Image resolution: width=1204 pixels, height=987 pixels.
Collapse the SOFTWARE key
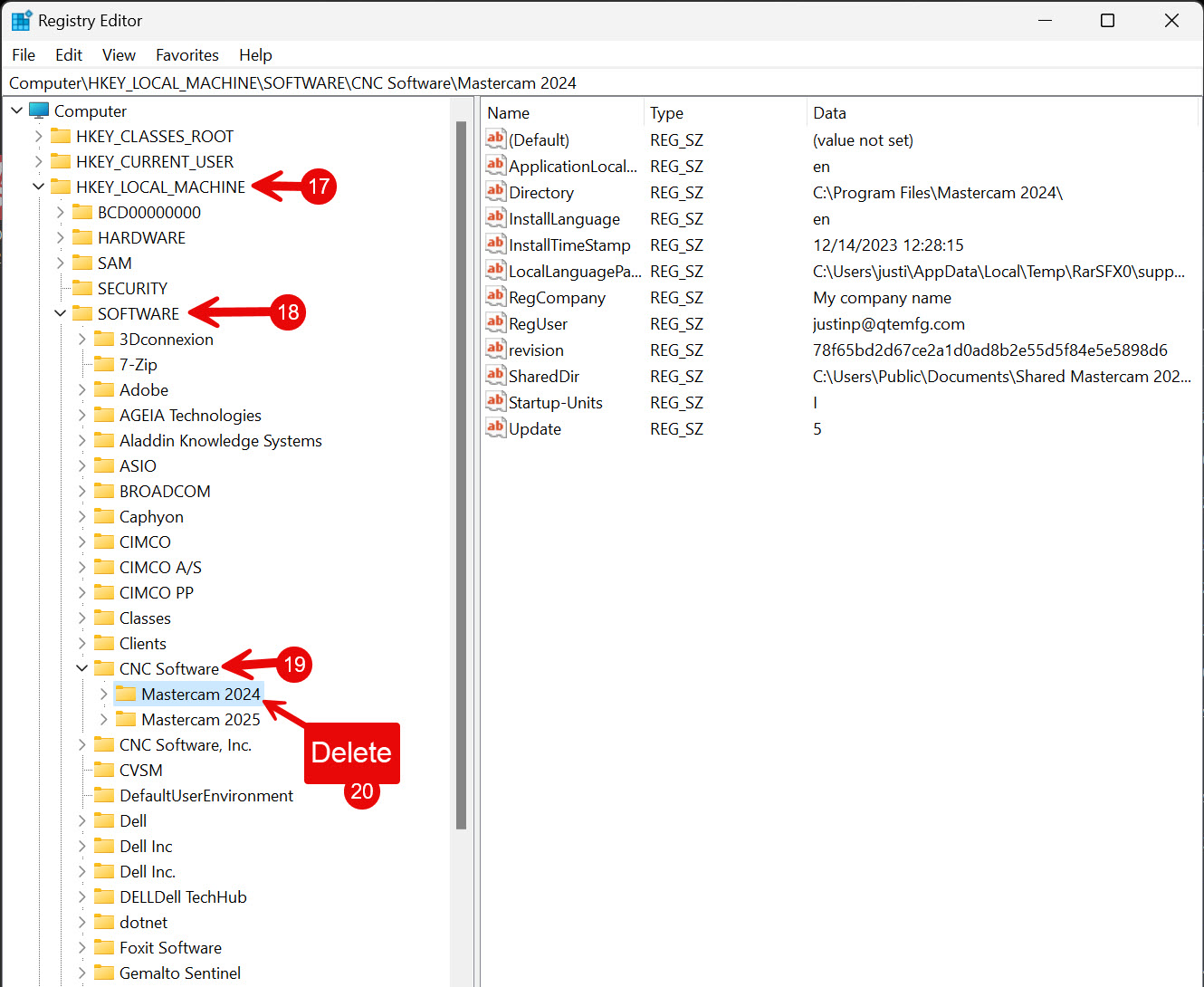tap(60, 313)
